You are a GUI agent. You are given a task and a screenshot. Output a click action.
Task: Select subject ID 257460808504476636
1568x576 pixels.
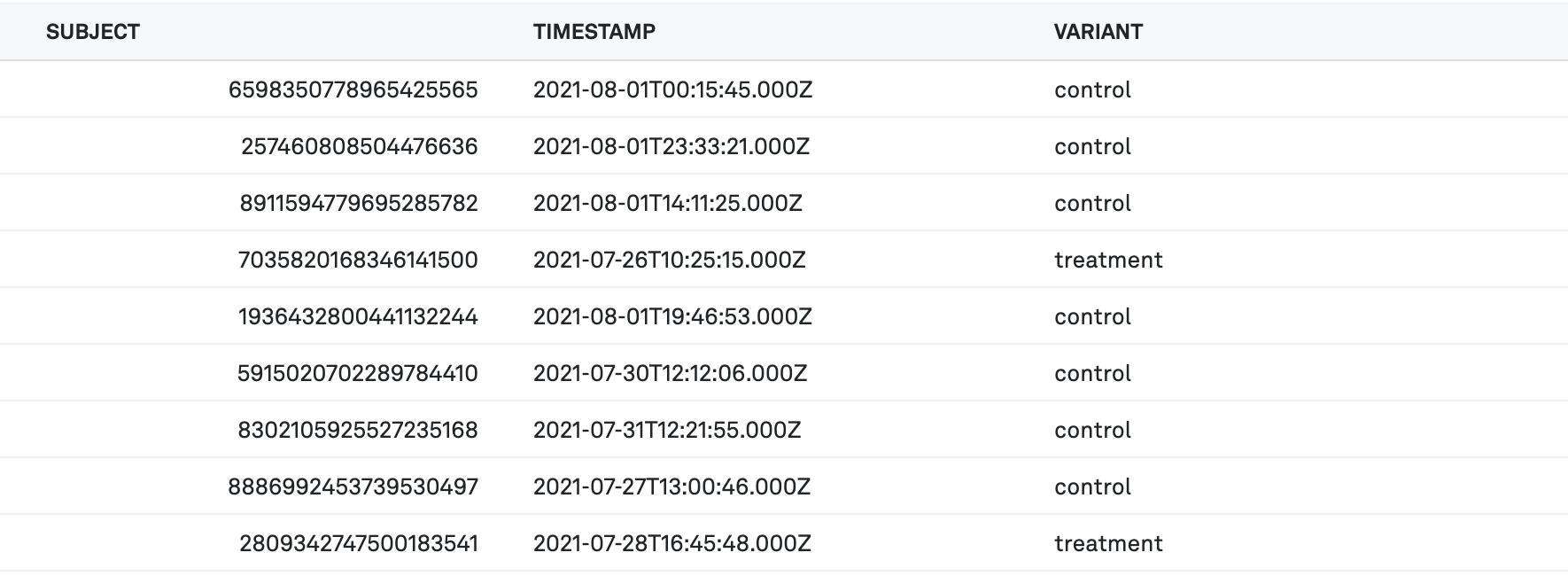click(359, 146)
